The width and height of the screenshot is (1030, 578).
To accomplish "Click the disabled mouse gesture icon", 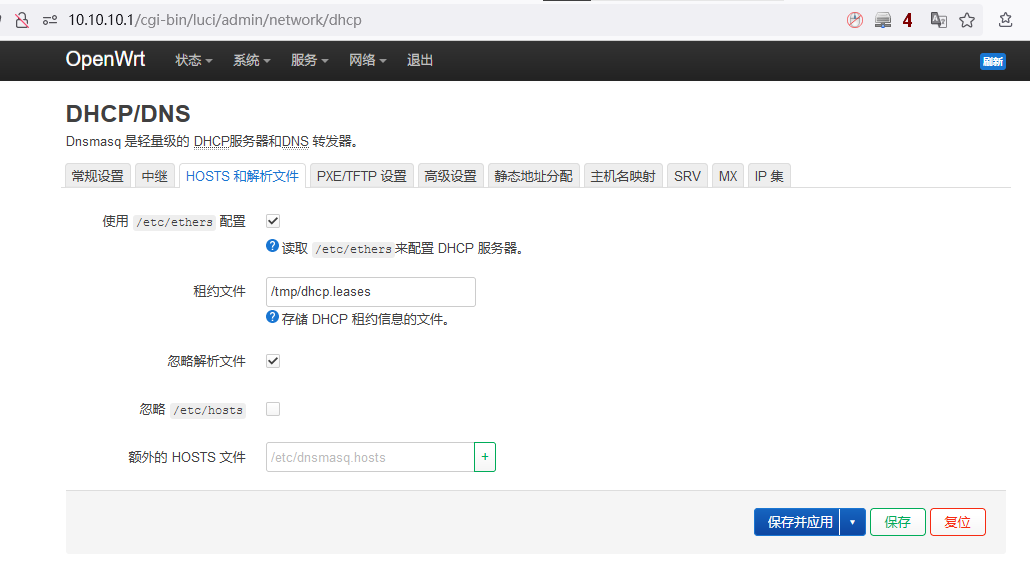I will (854, 19).
